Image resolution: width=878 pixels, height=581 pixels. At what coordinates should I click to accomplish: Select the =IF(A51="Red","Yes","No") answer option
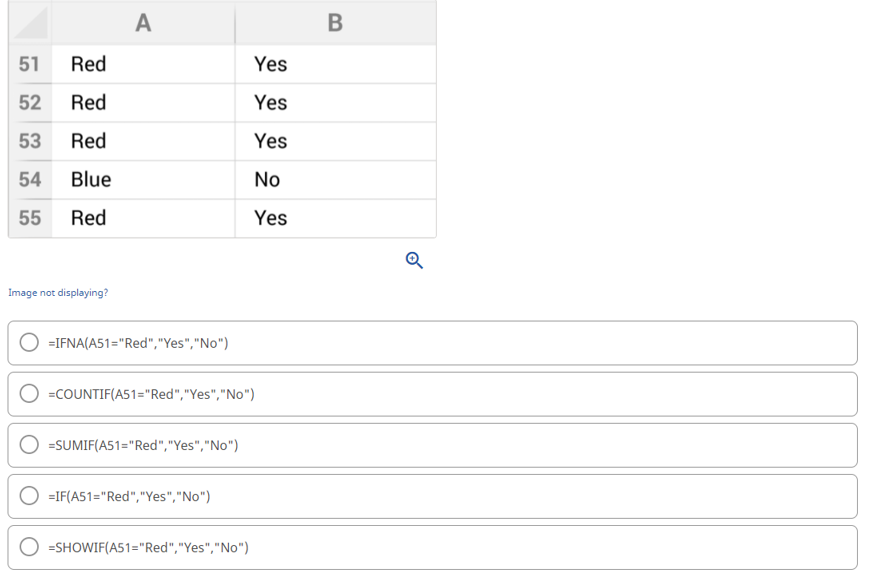(x=27, y=496)
